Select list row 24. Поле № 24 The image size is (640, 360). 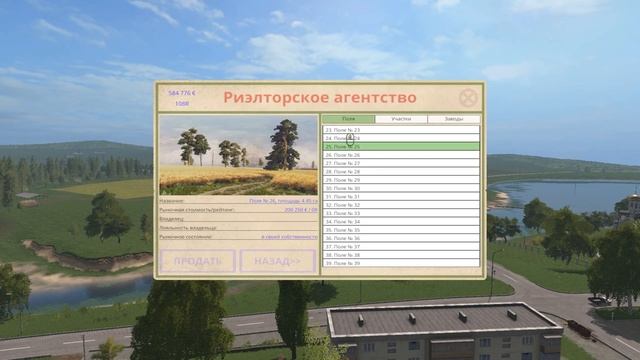click(401, 138)
